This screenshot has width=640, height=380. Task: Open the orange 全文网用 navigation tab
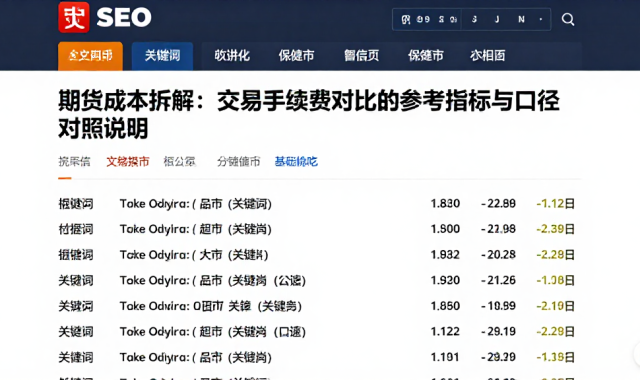[90, 56]
